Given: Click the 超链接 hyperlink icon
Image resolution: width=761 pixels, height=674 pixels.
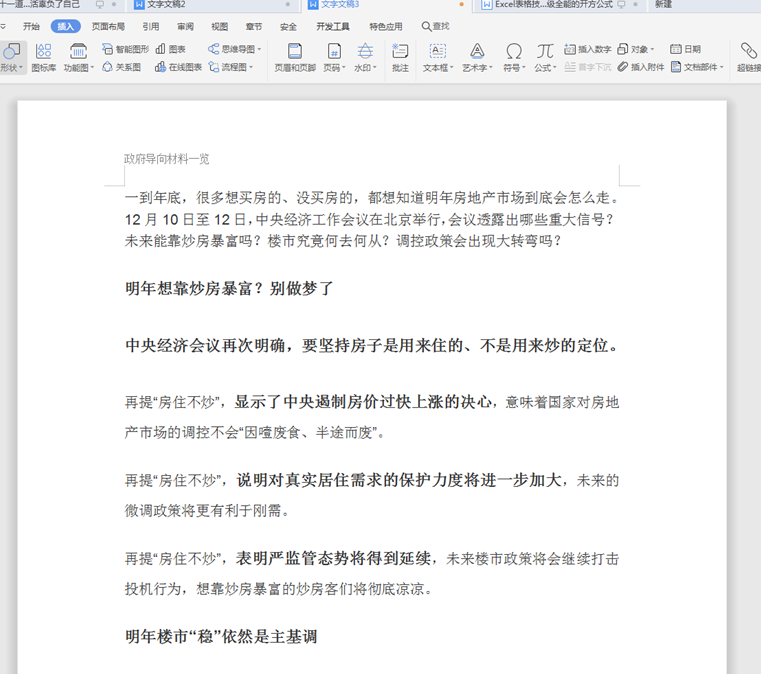Looking at the screenshot, I should point(748,50).
